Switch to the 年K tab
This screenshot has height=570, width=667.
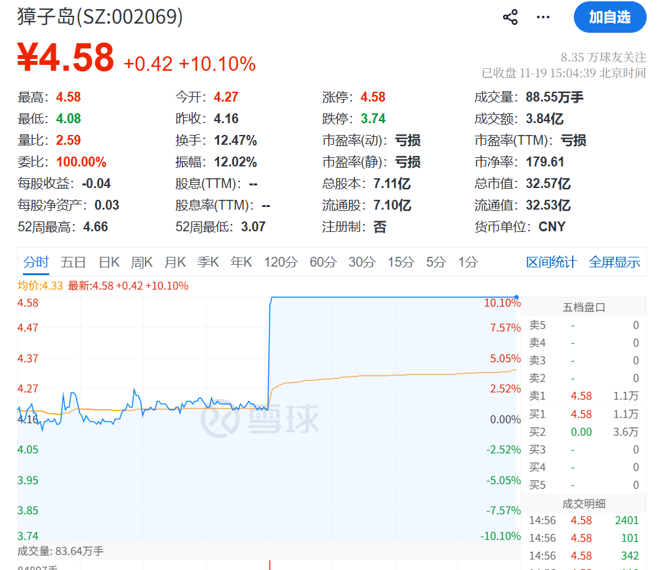pyautogui.click(x=241, y=262)
